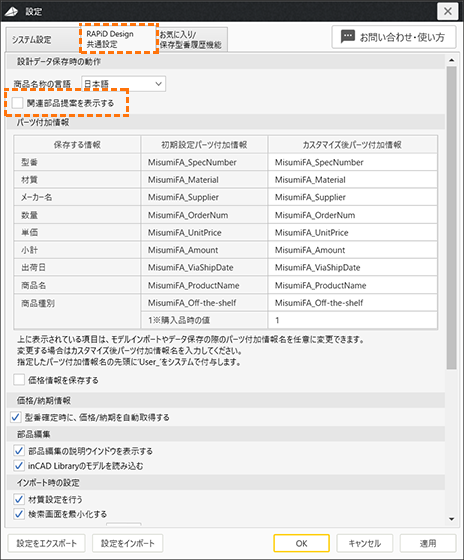464x560 pixels.
Task: Click default MisumiFA_ProductName cell
Action: click(x=204, y=285)
